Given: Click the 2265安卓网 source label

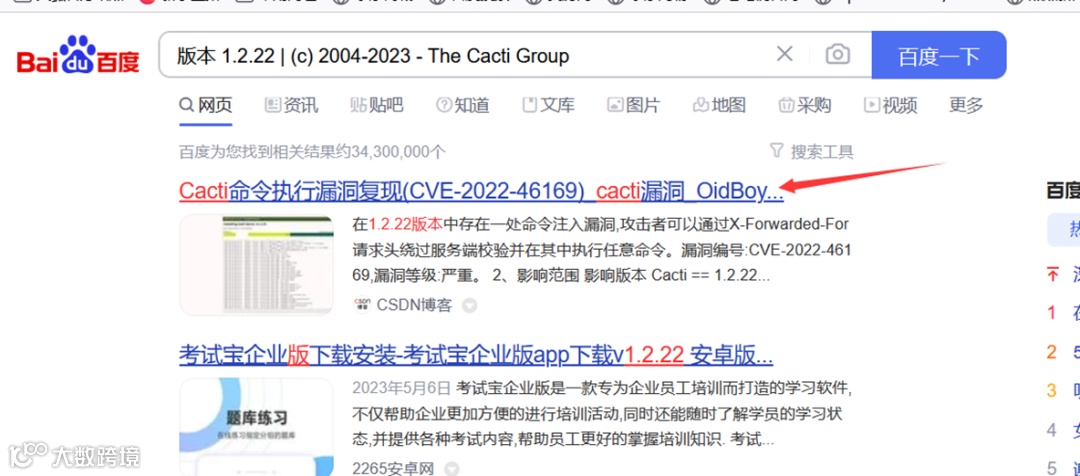Looking at the screenshot, I should [393, 469].
